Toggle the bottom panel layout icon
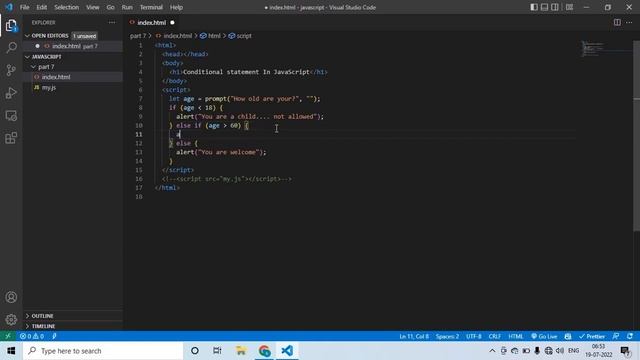Image resolution: width=640 pixels, height=360 pixels. (x=544, y=7)
